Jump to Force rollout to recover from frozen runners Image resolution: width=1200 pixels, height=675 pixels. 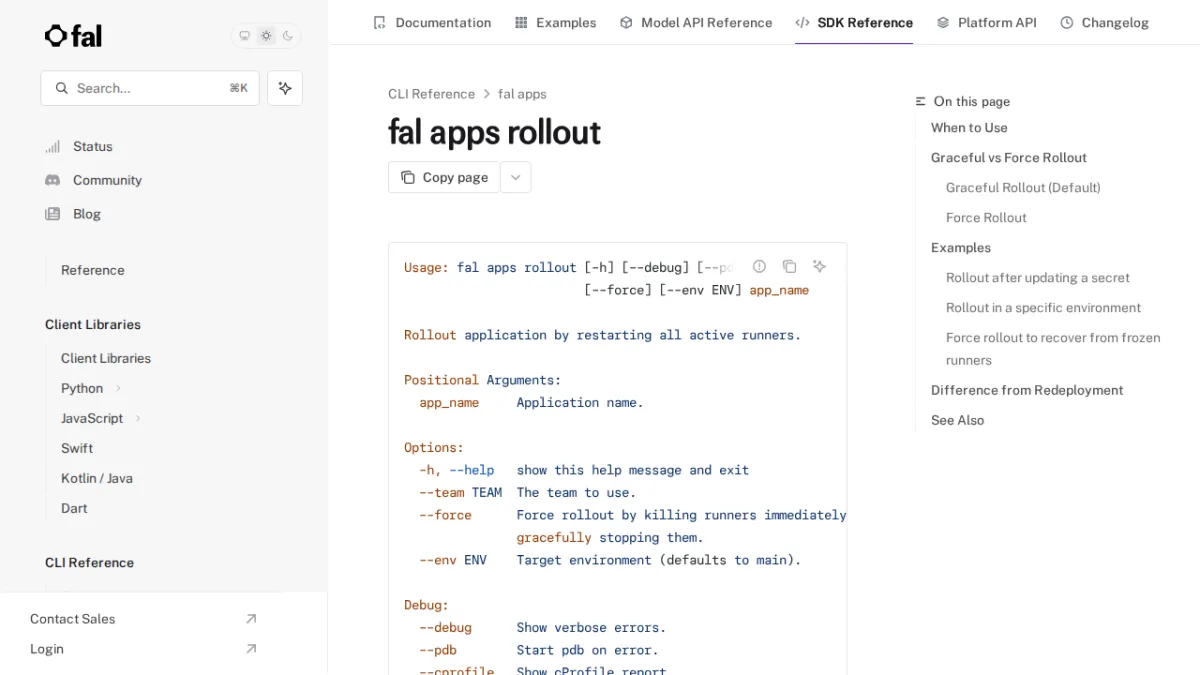[x=1053, y=349]
